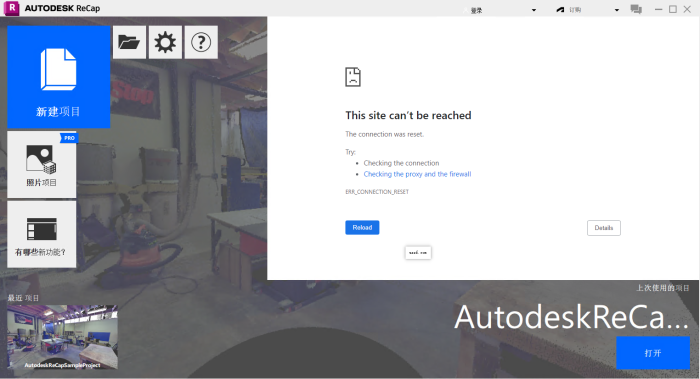The image size is (700, 379).
Task: Click 'The connection was reset.' text
Action: pos(384,134)
